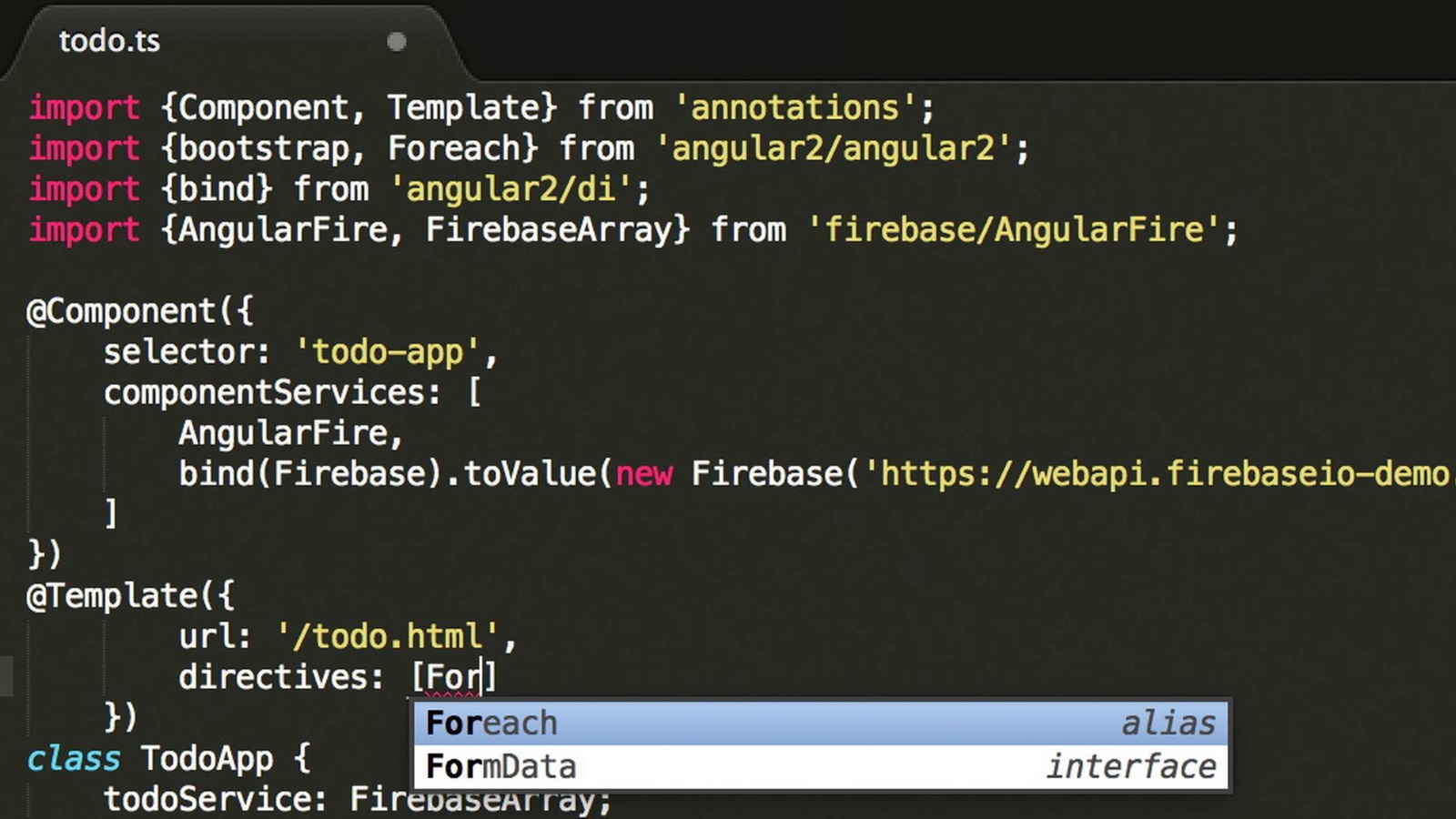Click the FirebaseArray name in the import line
Screen dimensions: 1456x819
548,229
